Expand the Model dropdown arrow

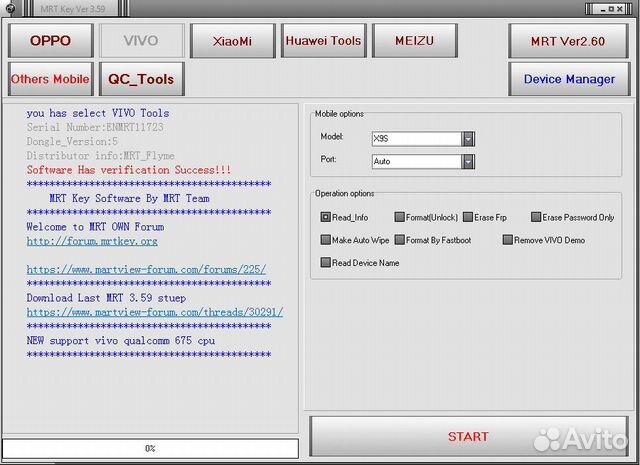[468, 139]
